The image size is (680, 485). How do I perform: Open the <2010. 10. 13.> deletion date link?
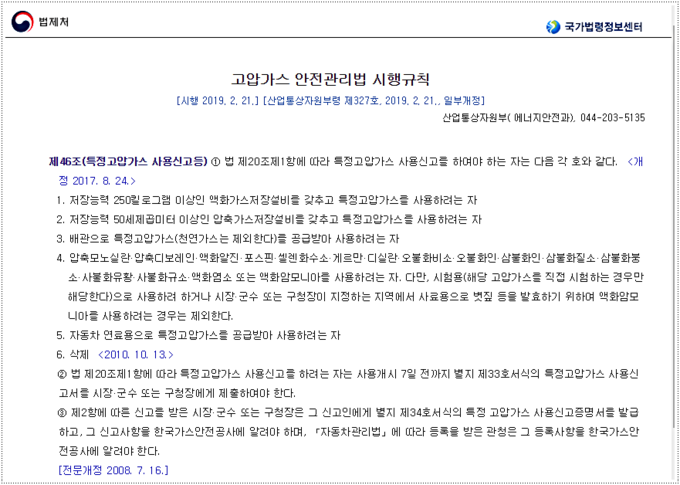pos(136,354)
